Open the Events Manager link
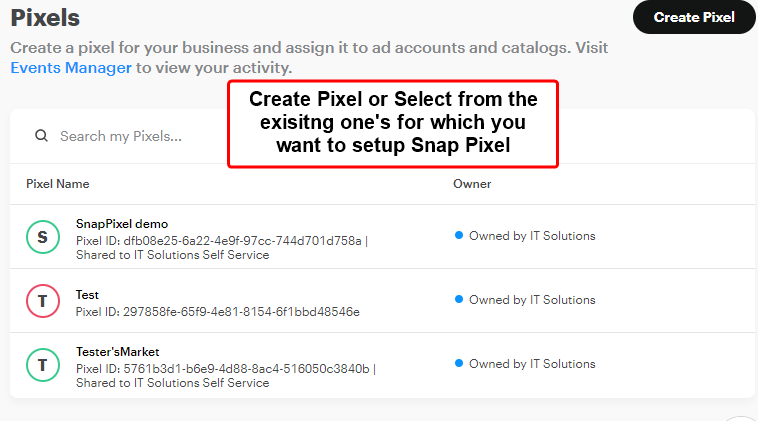 [x=71, y=68]
